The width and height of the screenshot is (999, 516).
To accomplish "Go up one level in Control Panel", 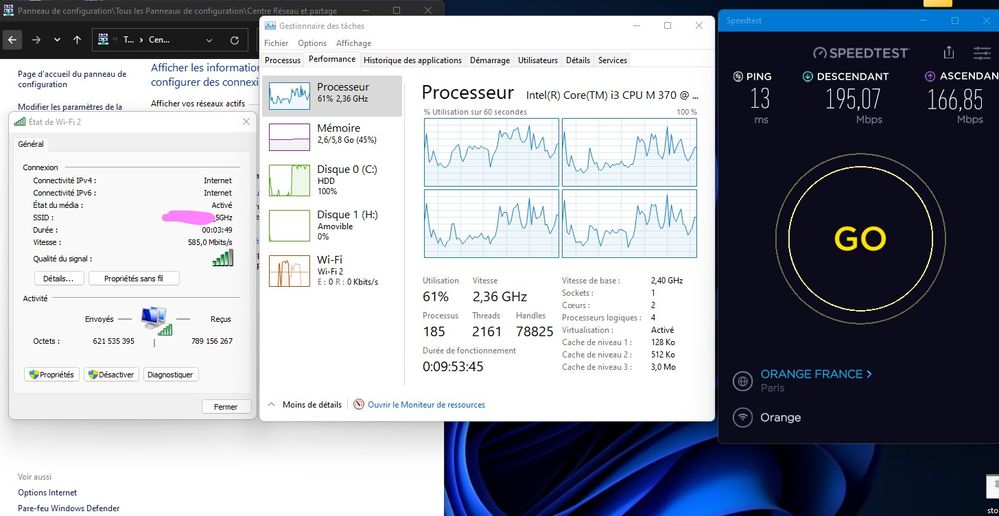I will click(x=77, y=40).
